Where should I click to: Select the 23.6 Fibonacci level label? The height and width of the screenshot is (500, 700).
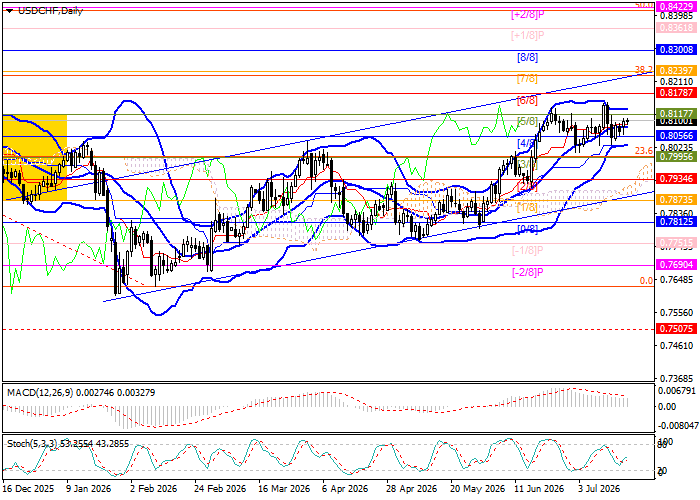click(x=644, y=151)
